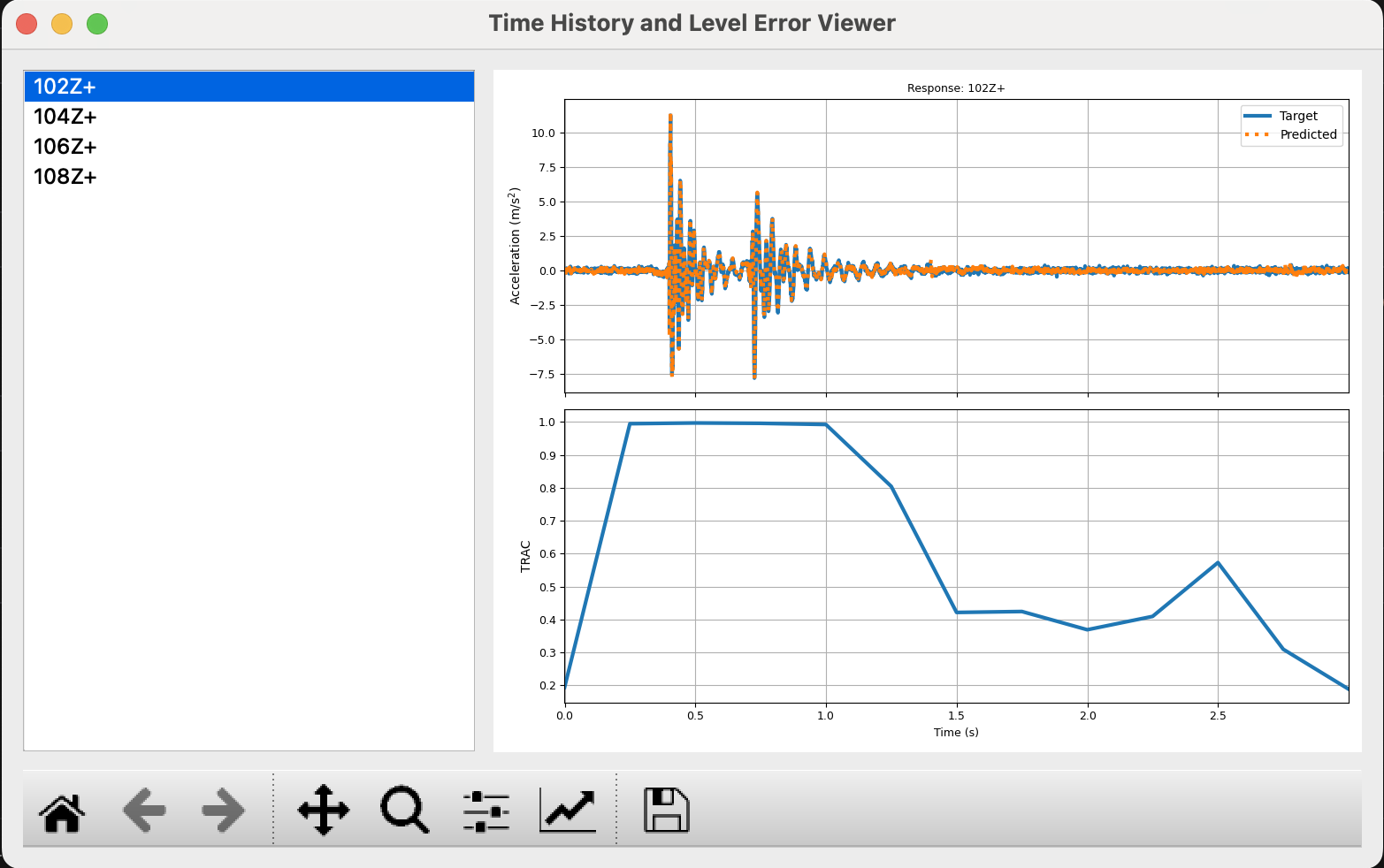Activate the Pan axes tool

pos(324,810)
